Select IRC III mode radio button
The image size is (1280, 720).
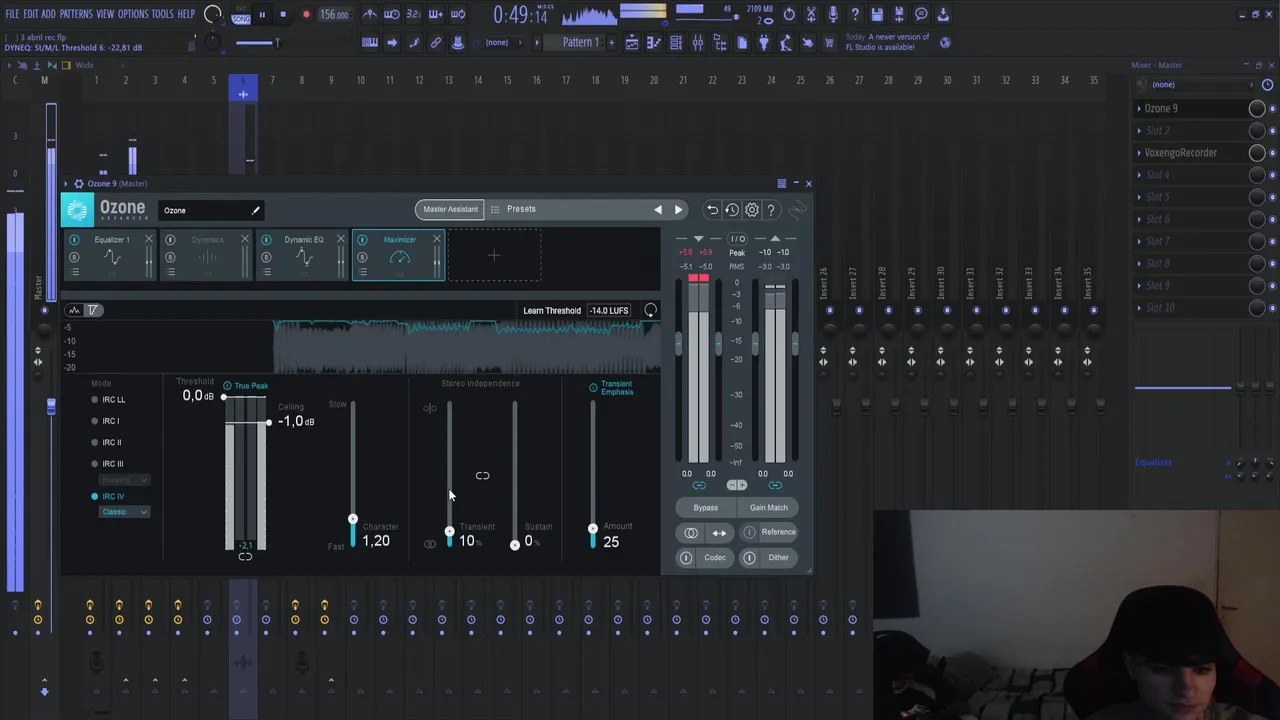(x=95, y=464)
